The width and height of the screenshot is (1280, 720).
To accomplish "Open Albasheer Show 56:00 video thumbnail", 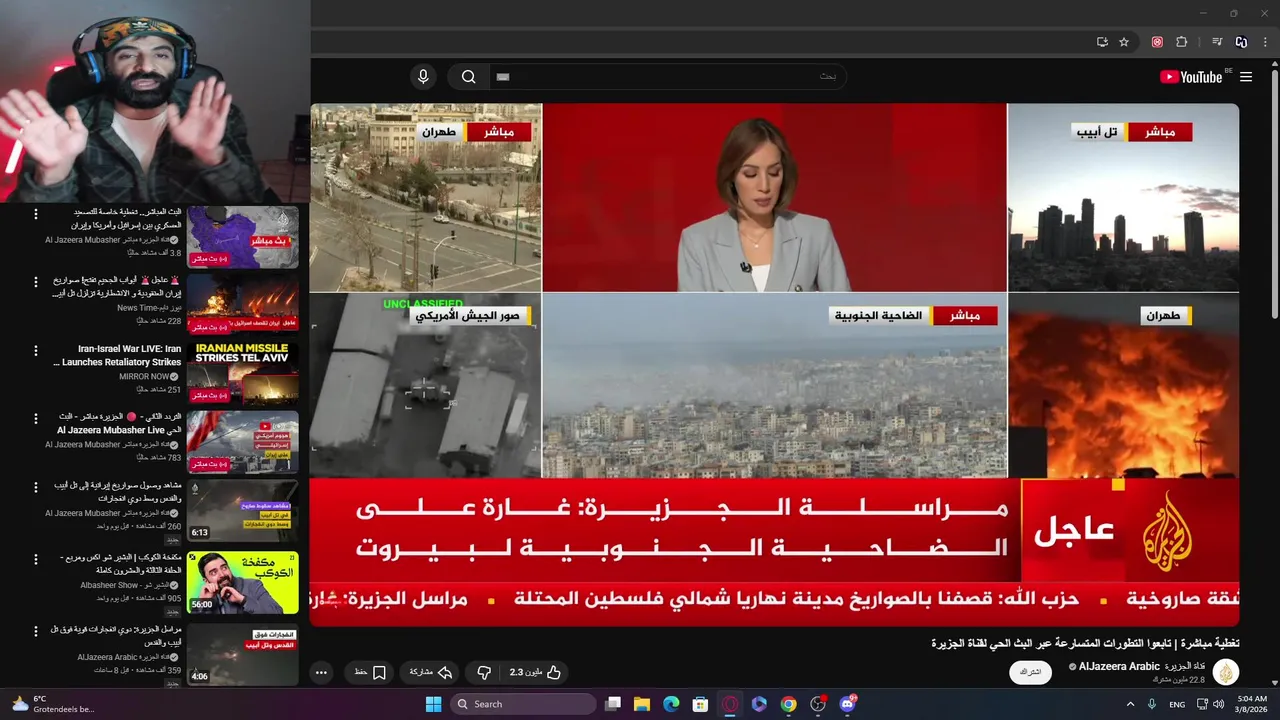I will [242, 582].
